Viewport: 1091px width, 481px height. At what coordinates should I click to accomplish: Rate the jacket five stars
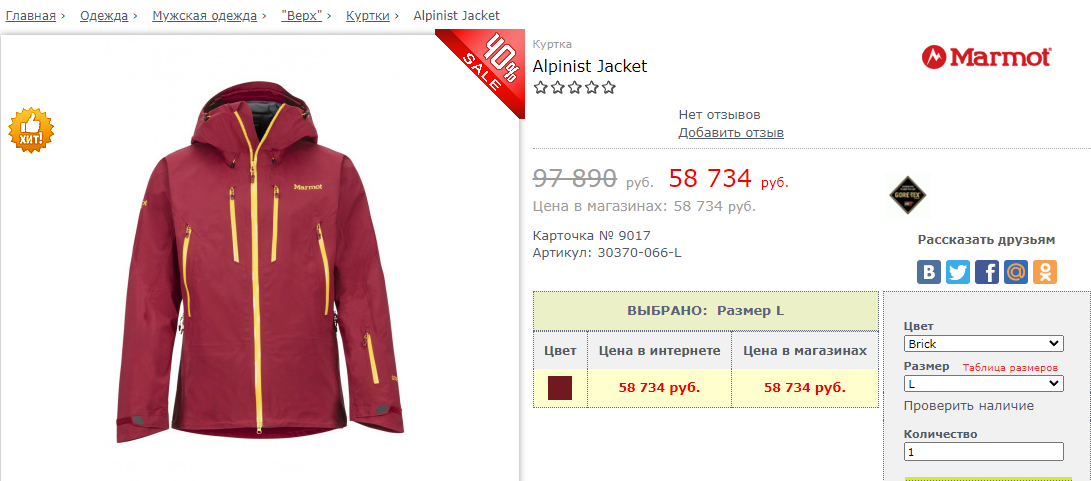(610, 88)
